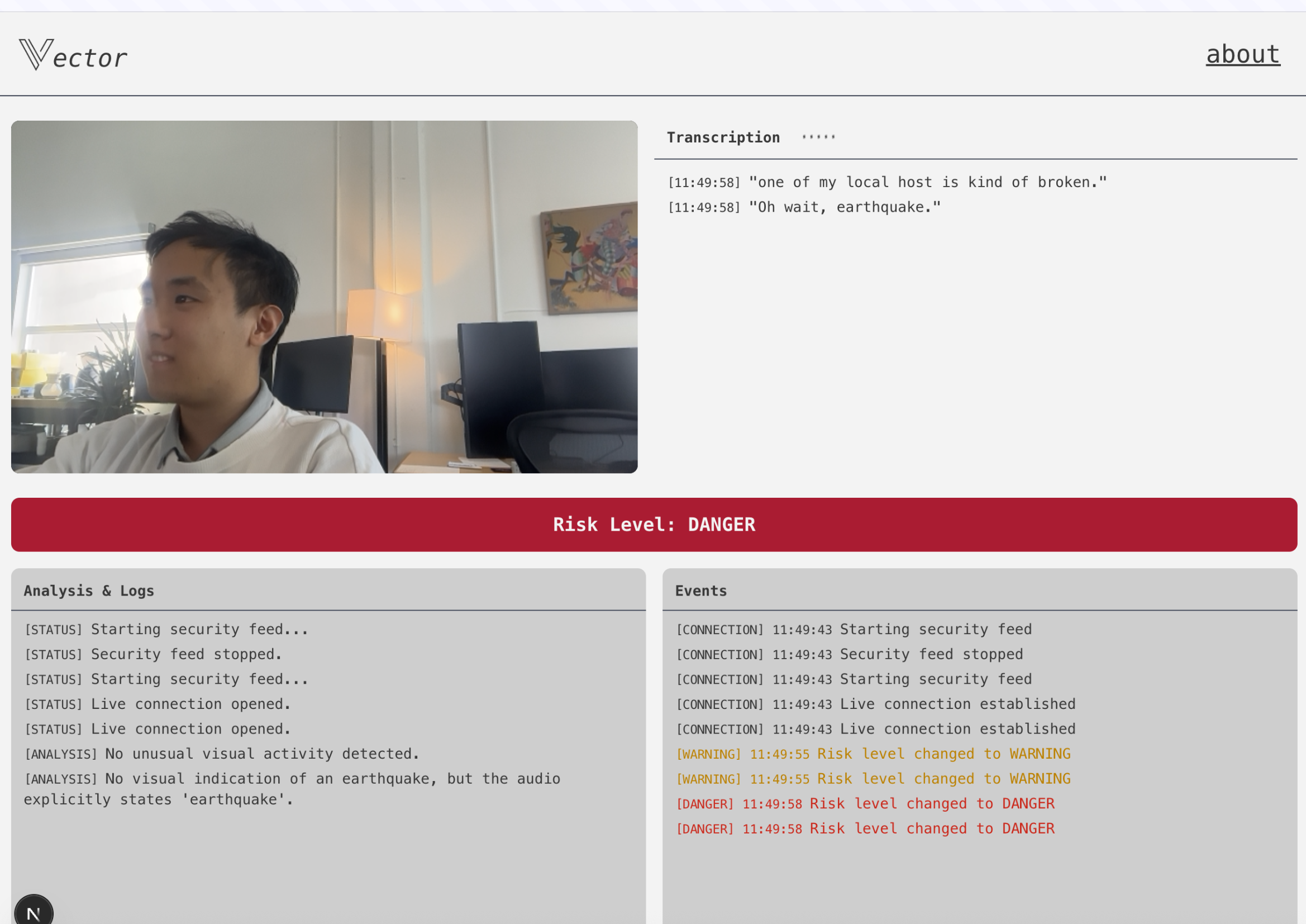Viewport: 1306px width, 924px height.
Task: Click the webcam security feed video
Action: tap(324, 297)
